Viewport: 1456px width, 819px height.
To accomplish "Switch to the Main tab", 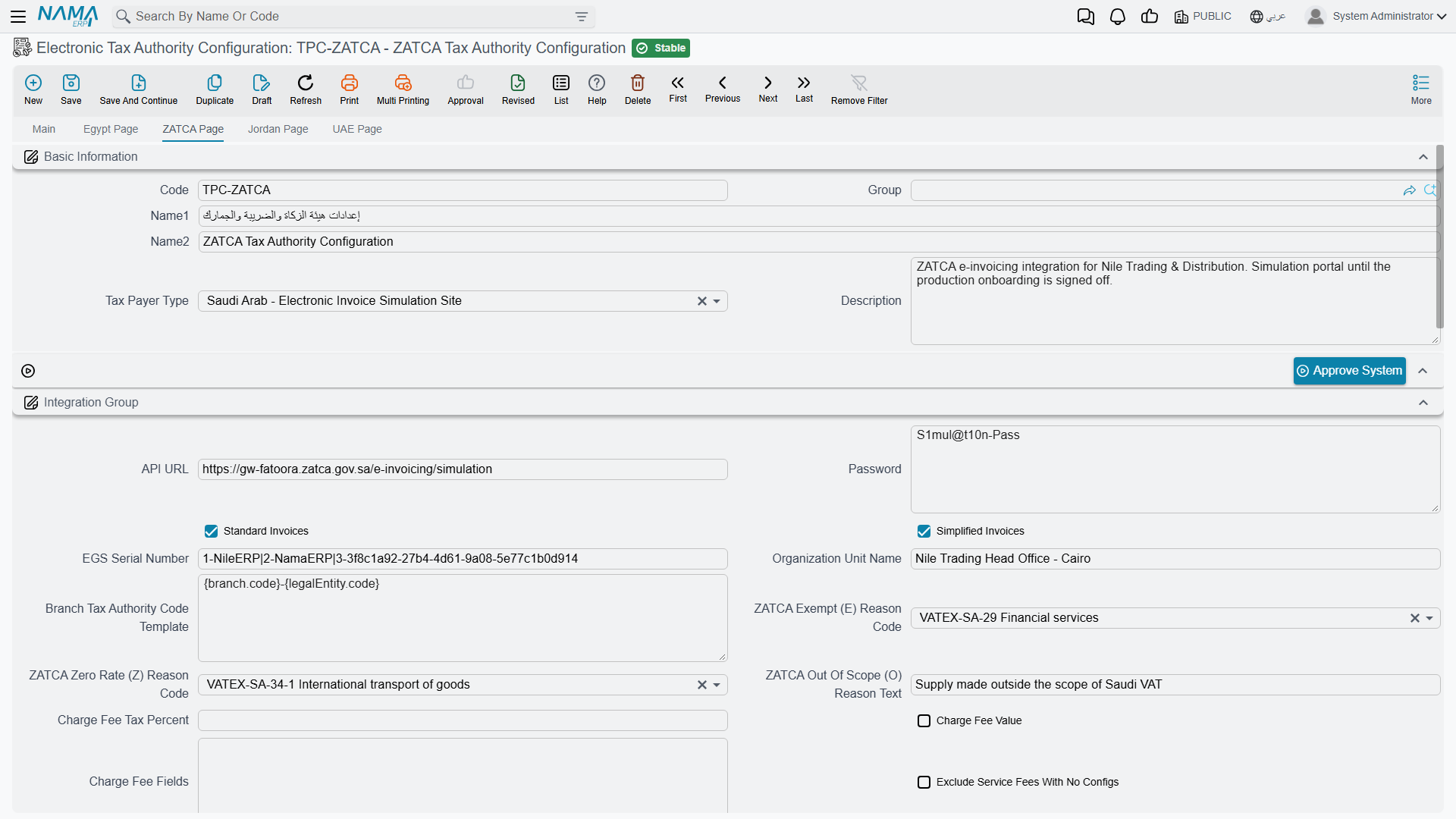I will (44, 129).
